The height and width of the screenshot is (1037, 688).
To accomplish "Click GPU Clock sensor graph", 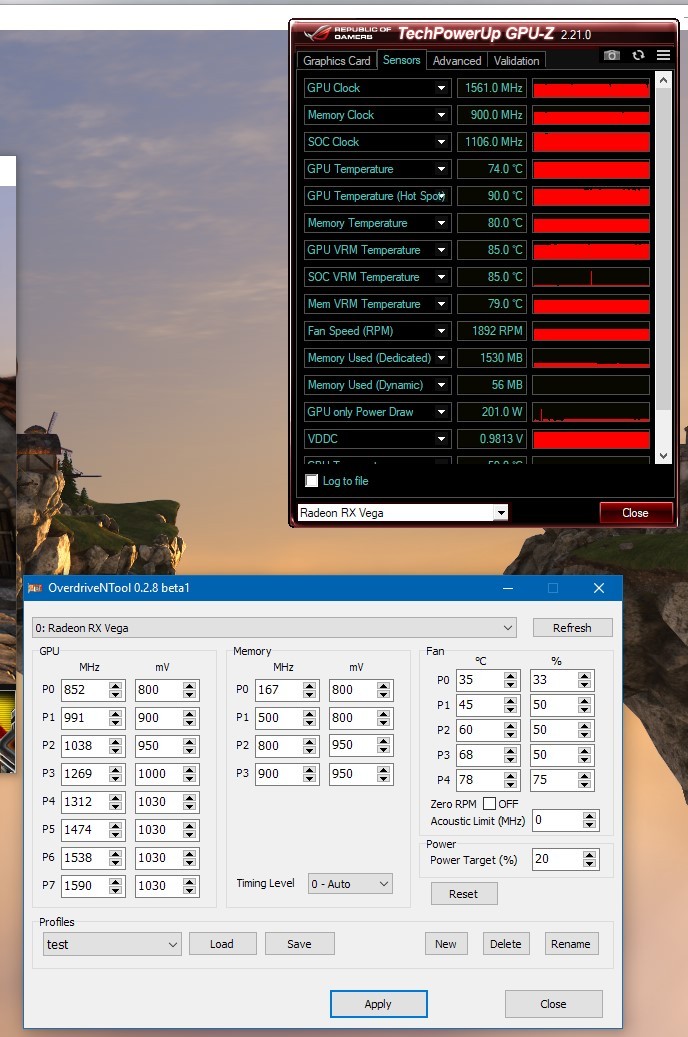I will [591, 88].
